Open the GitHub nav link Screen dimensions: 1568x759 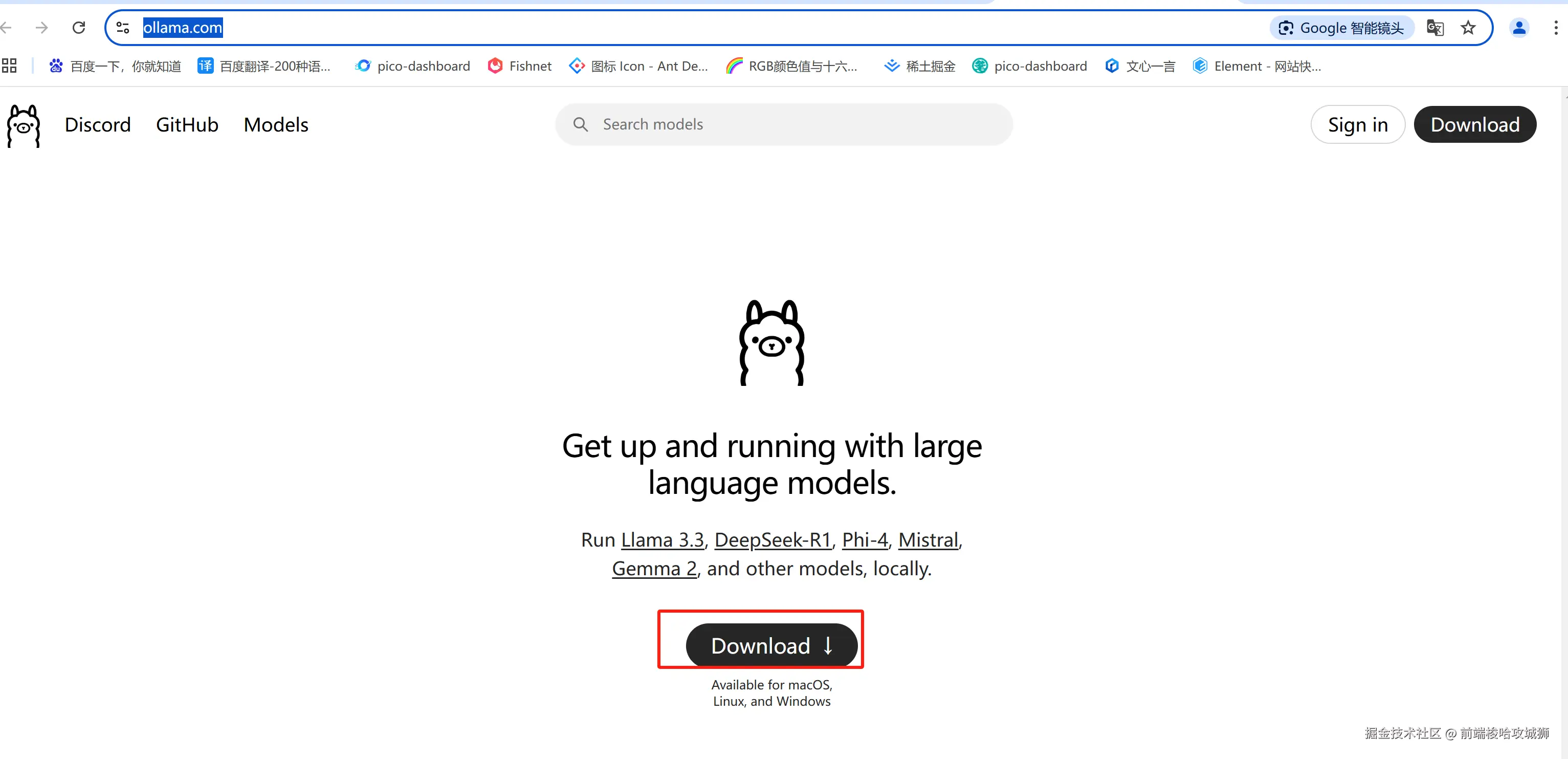(x=187, y=125)
